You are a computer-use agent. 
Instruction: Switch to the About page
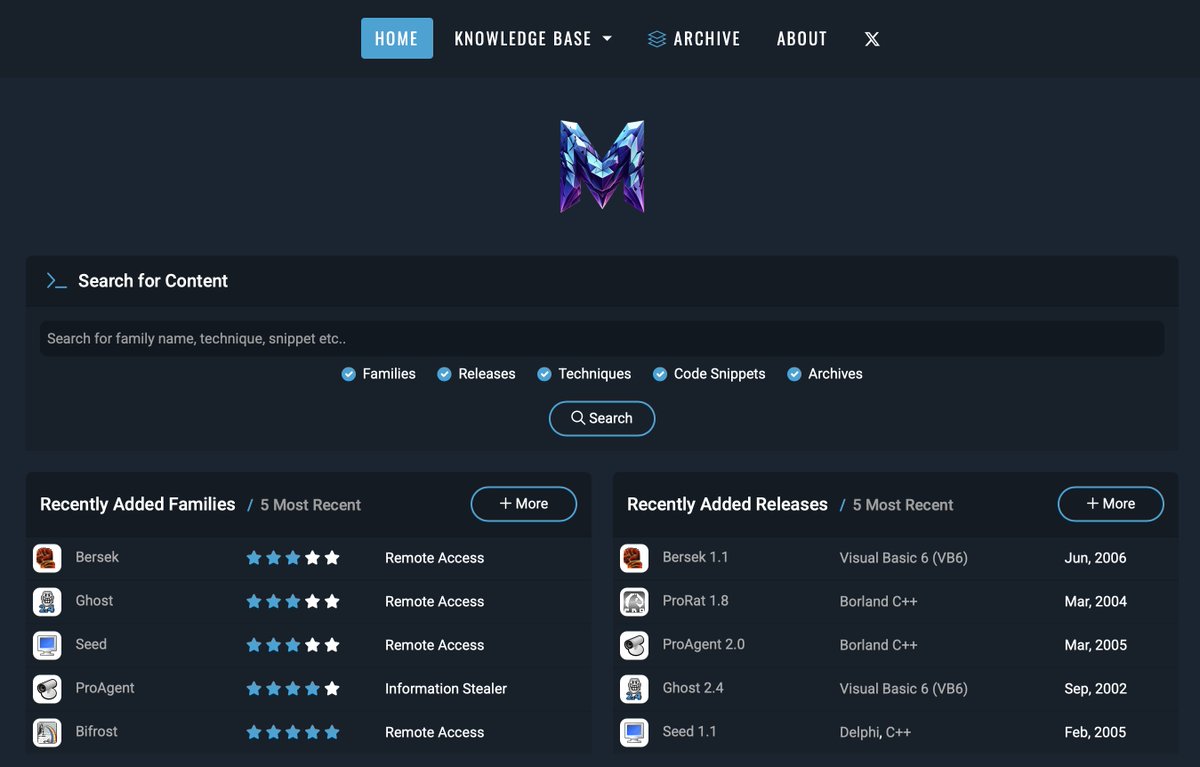click(801, 38)
